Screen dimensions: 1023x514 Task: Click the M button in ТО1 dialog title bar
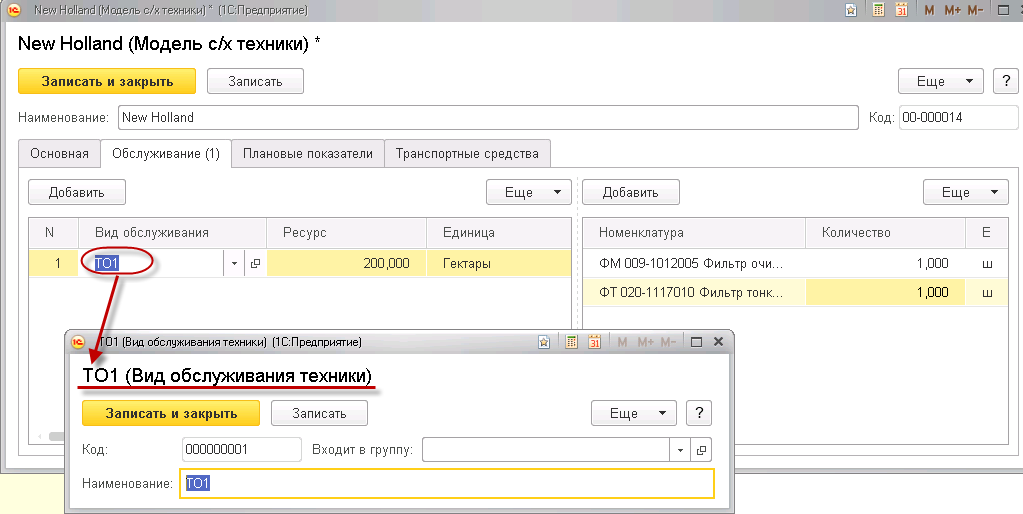[622, 342]
